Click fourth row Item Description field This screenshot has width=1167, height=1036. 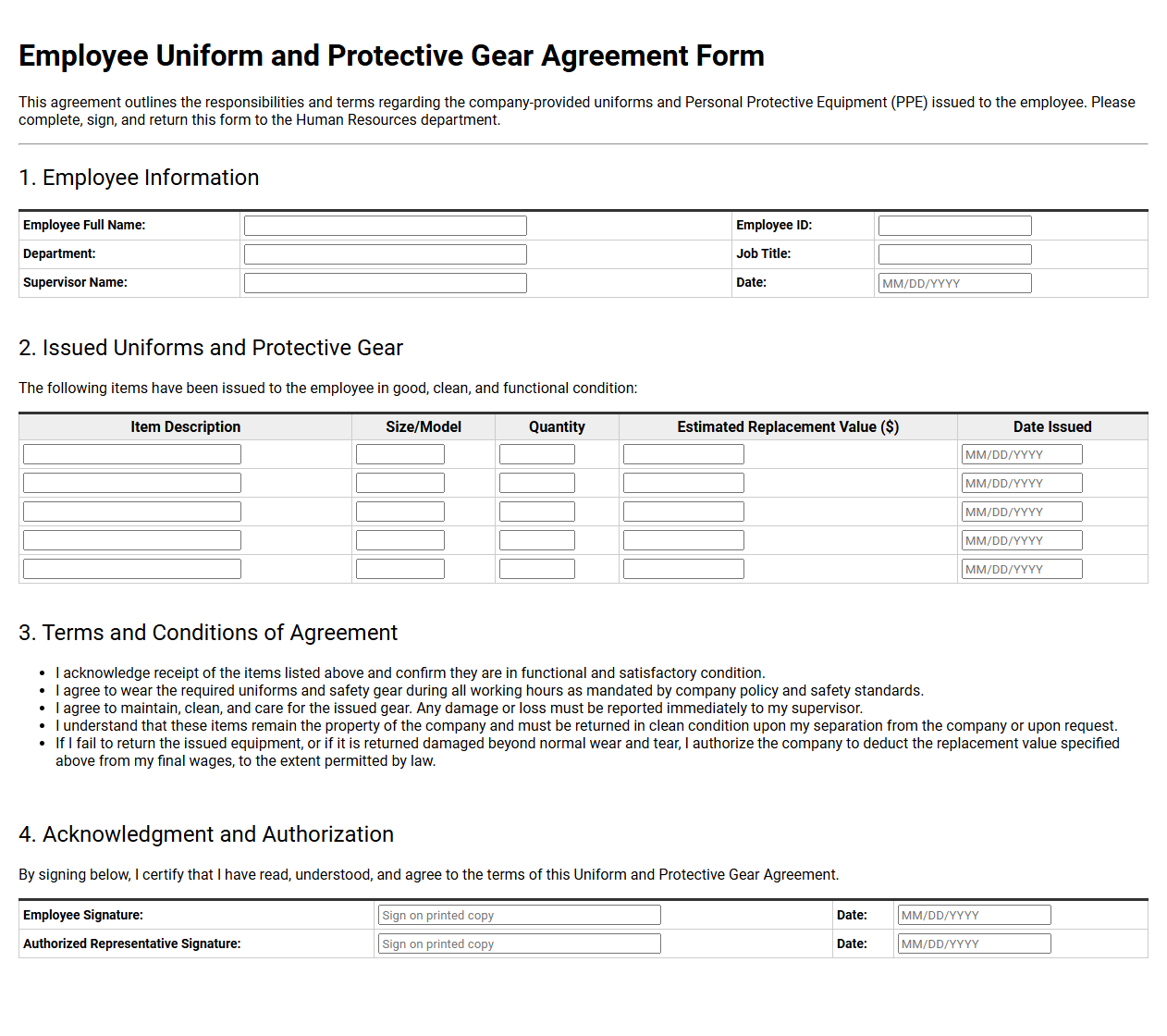click(x=132, y=540)
